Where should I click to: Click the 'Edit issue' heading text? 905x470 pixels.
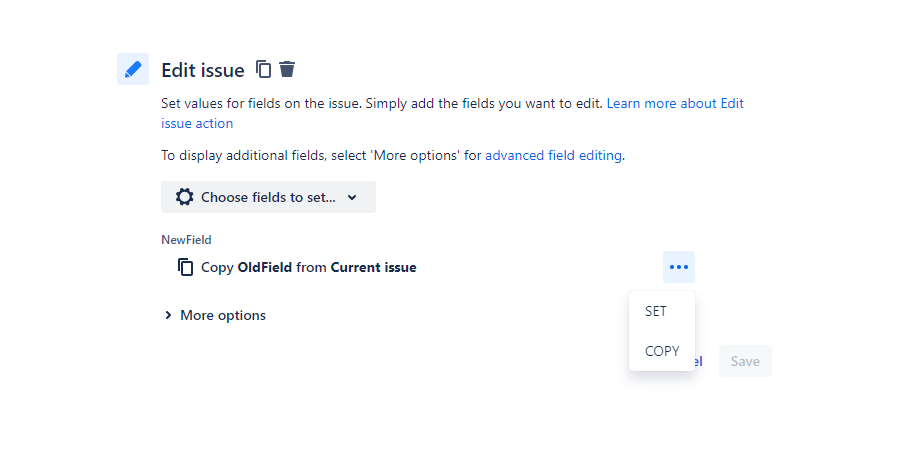coord(203,70)
